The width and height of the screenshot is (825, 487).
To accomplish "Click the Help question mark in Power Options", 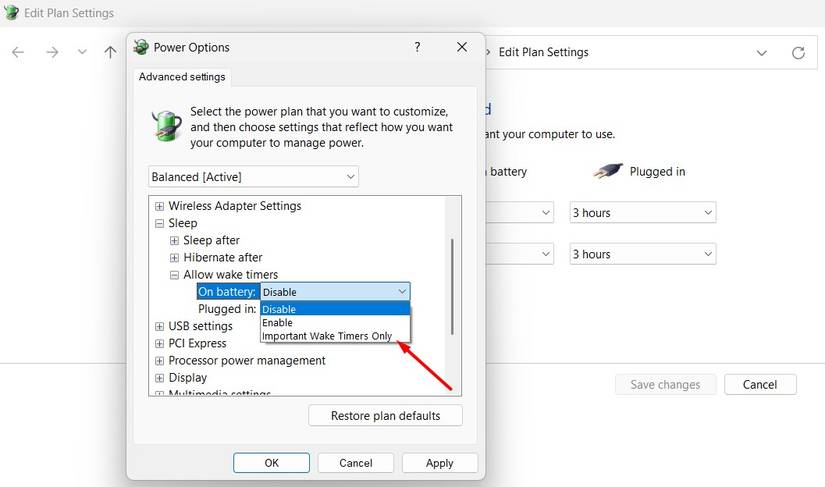I will pyautogui.click(x=417, y=47).
